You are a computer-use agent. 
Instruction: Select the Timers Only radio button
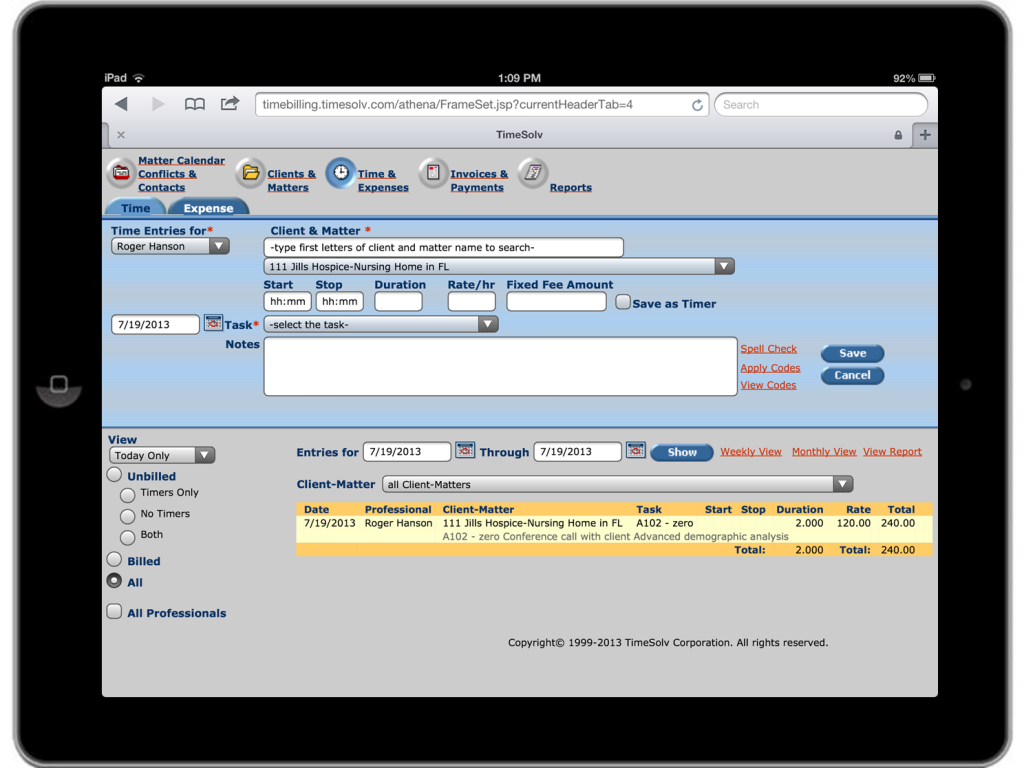point(127,493)
